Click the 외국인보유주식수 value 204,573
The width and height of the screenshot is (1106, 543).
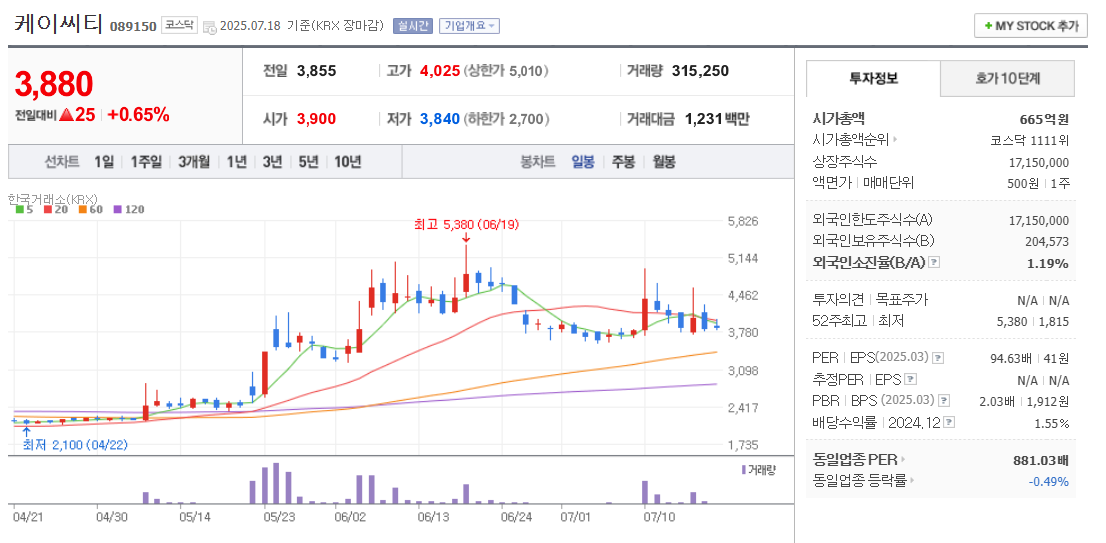[1047, 241]
